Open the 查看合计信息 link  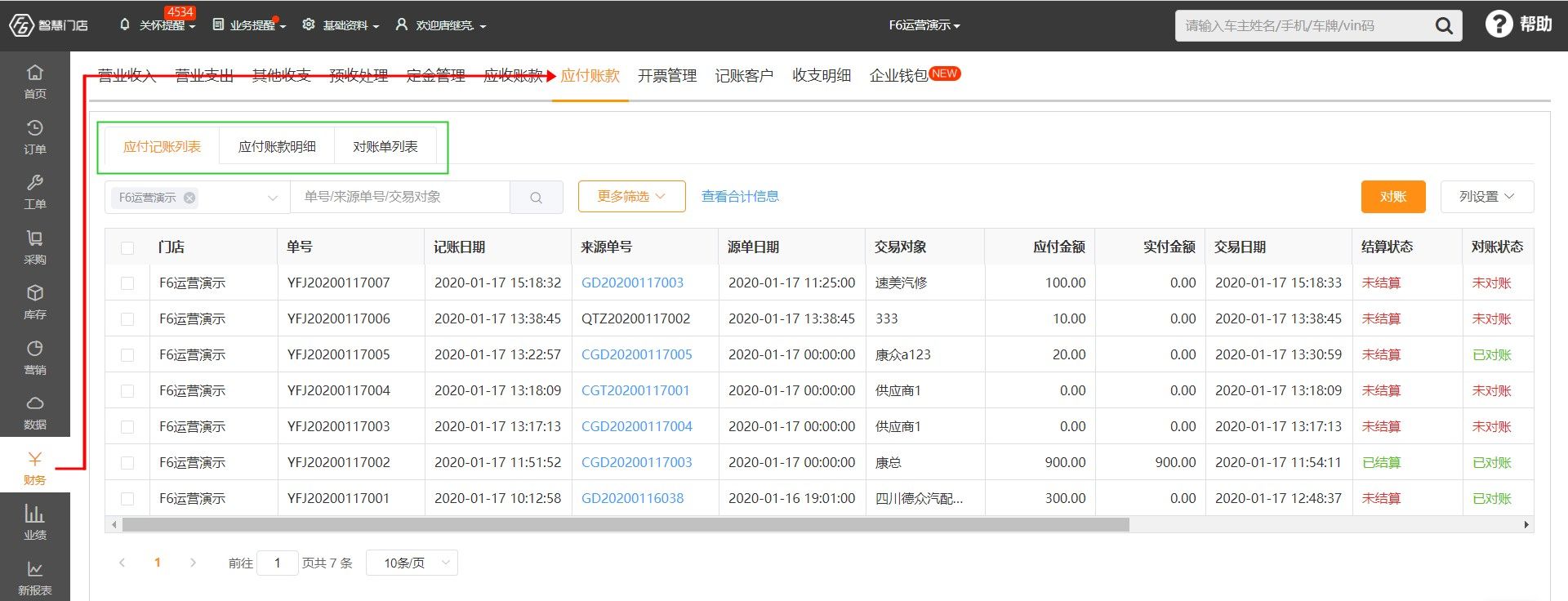coord(740,197)
